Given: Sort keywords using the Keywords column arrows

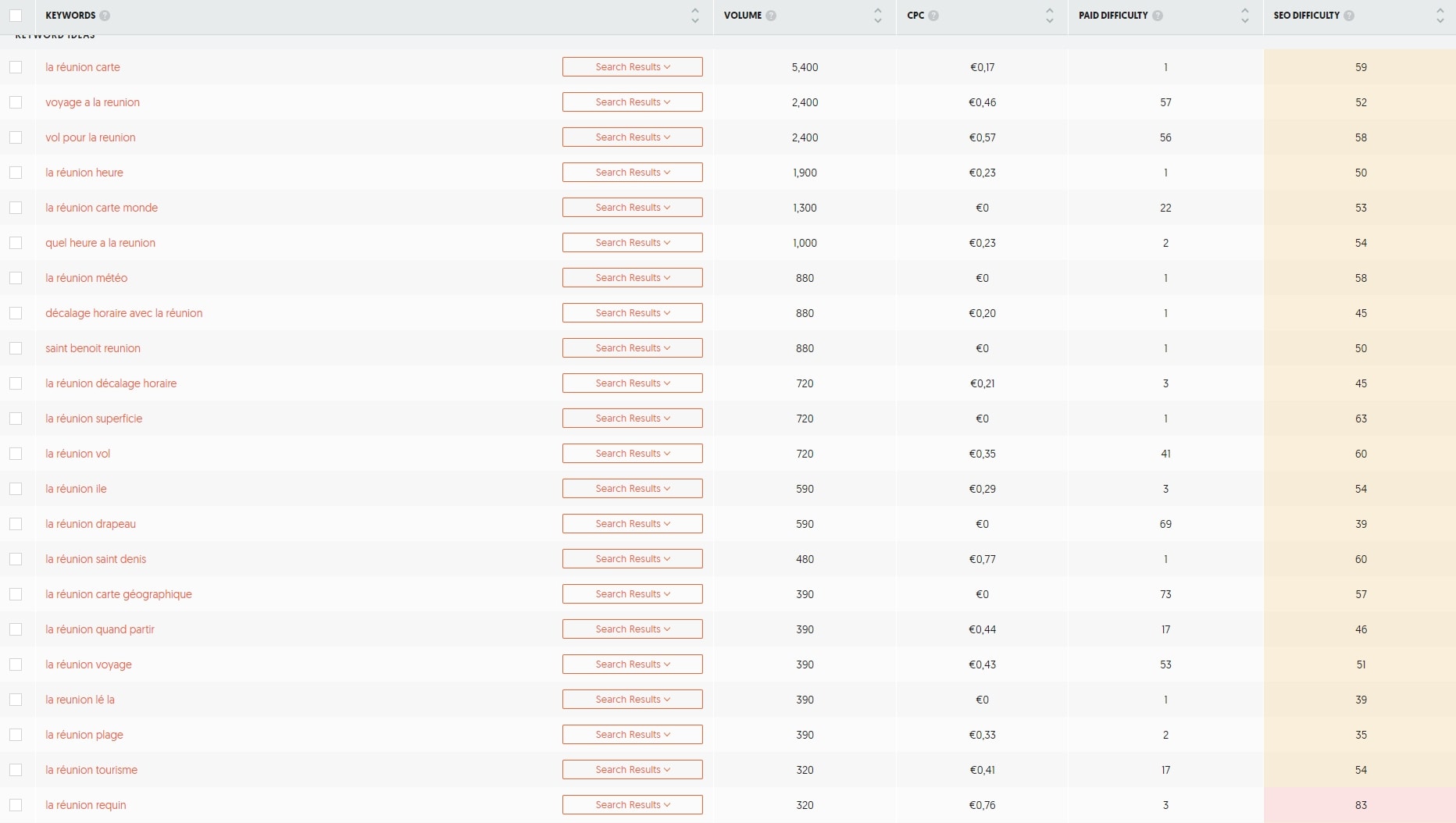Looking at the screenshot, I should point(695,16).
